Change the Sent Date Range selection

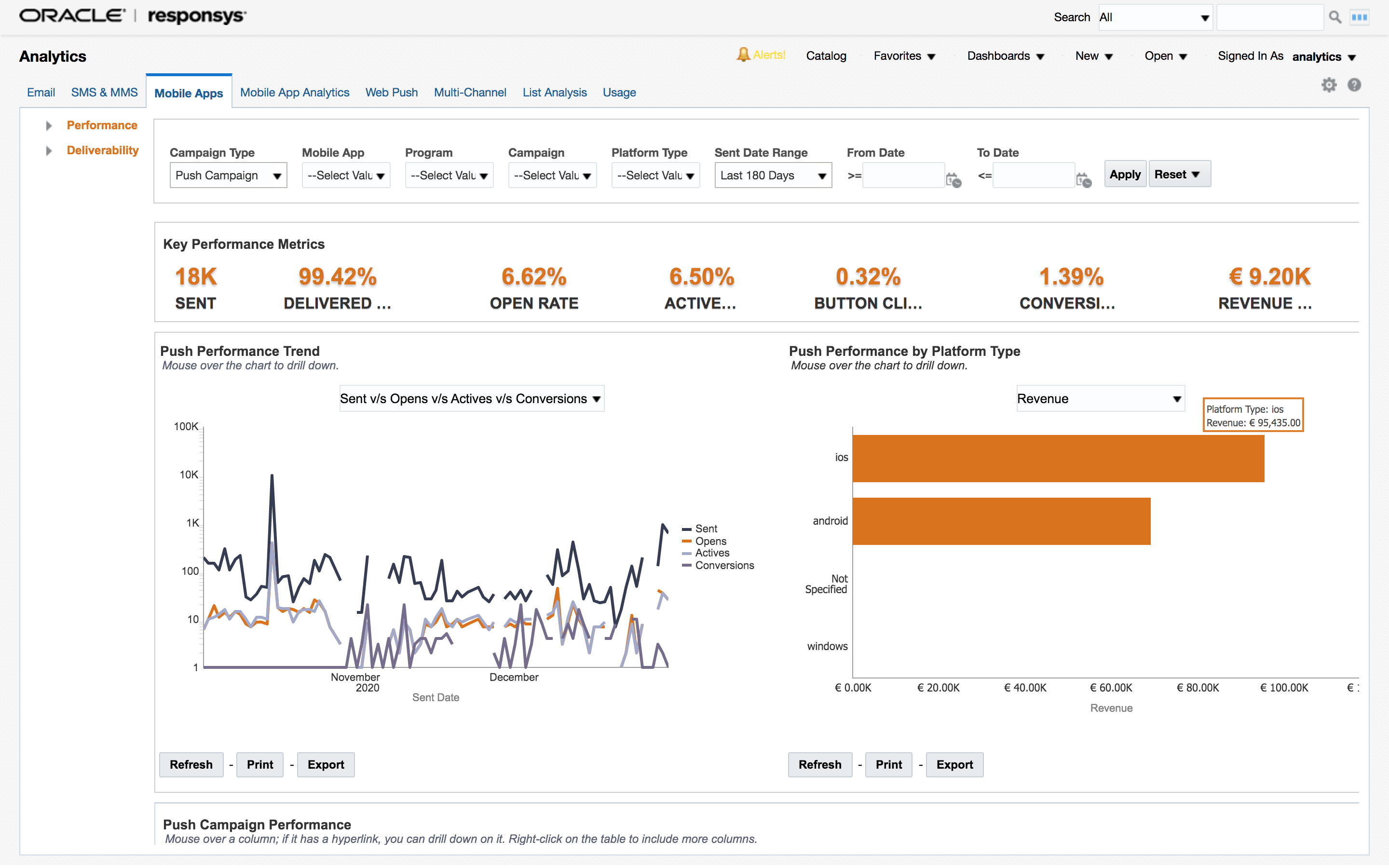772,175
